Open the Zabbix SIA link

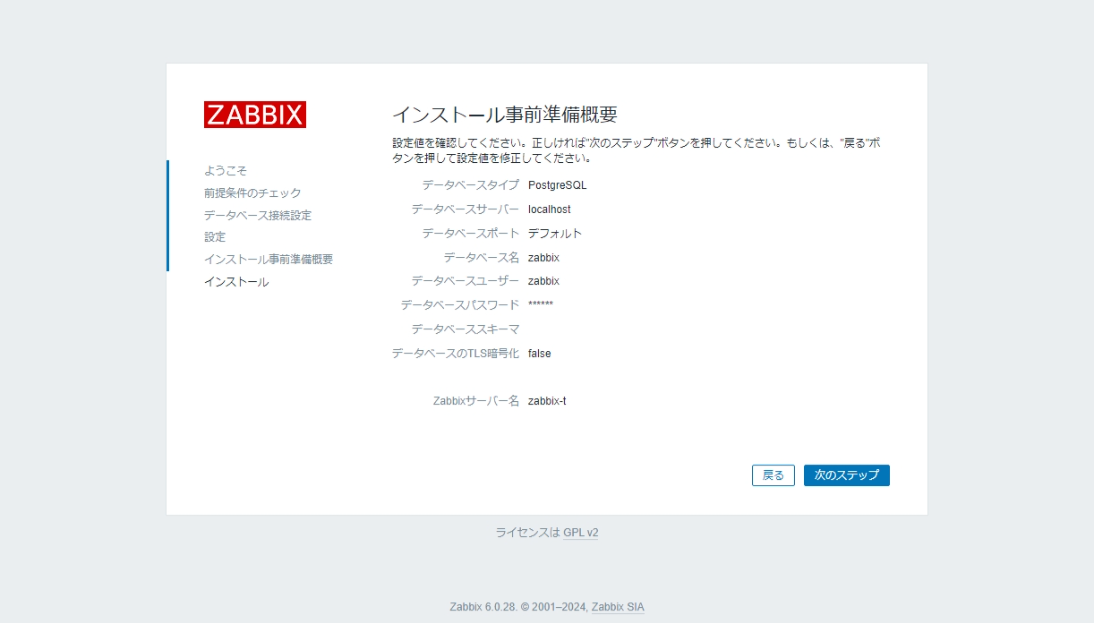click(x=617, y=607)
